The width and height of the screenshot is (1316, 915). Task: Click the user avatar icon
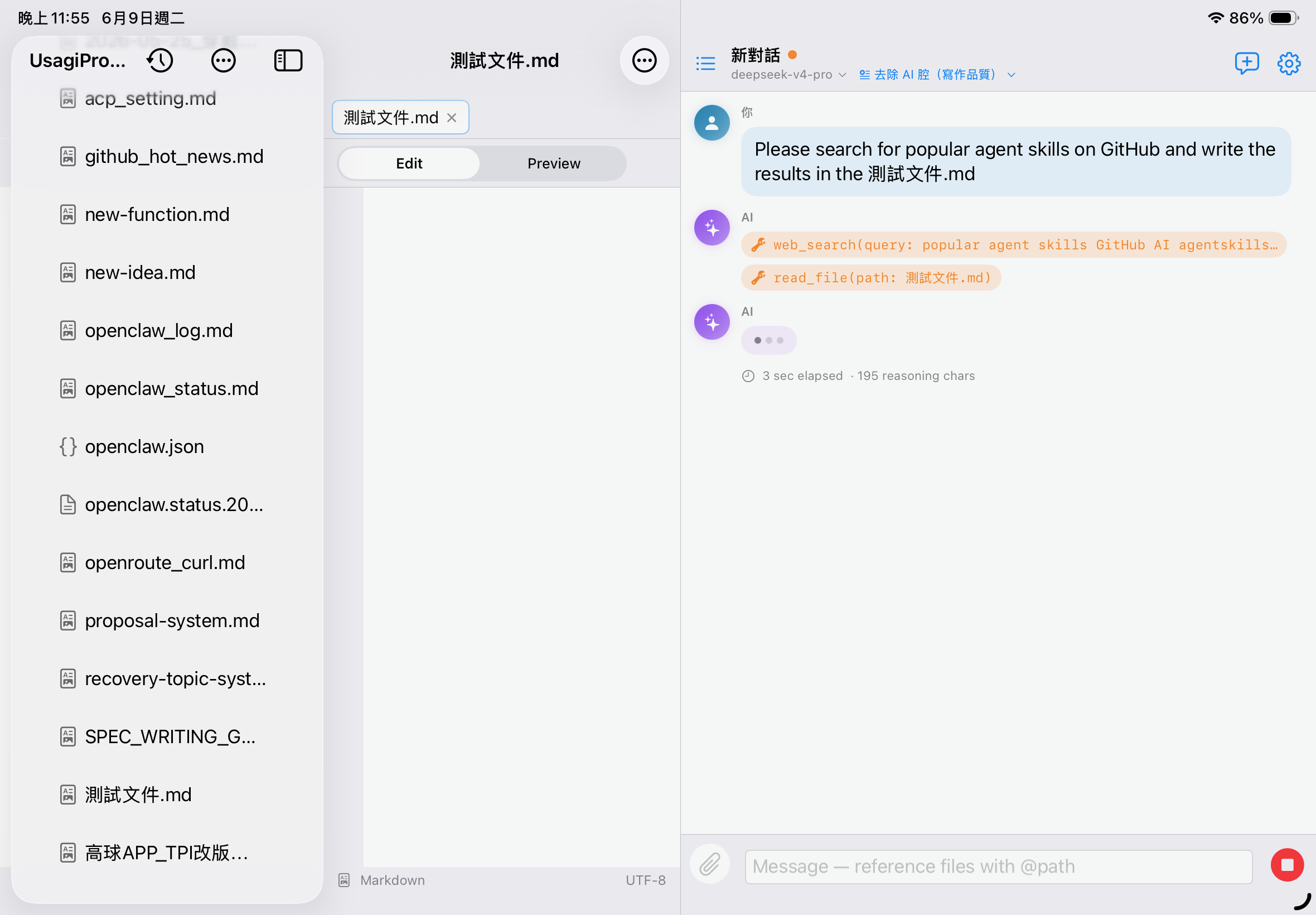coord(712,122)
